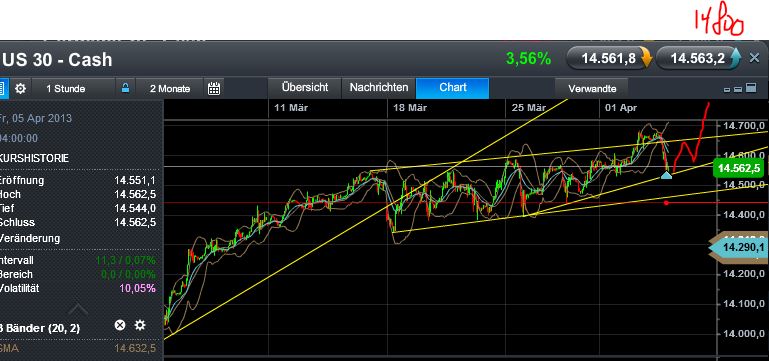Click the 14.290,1 price axis marker

738,247
